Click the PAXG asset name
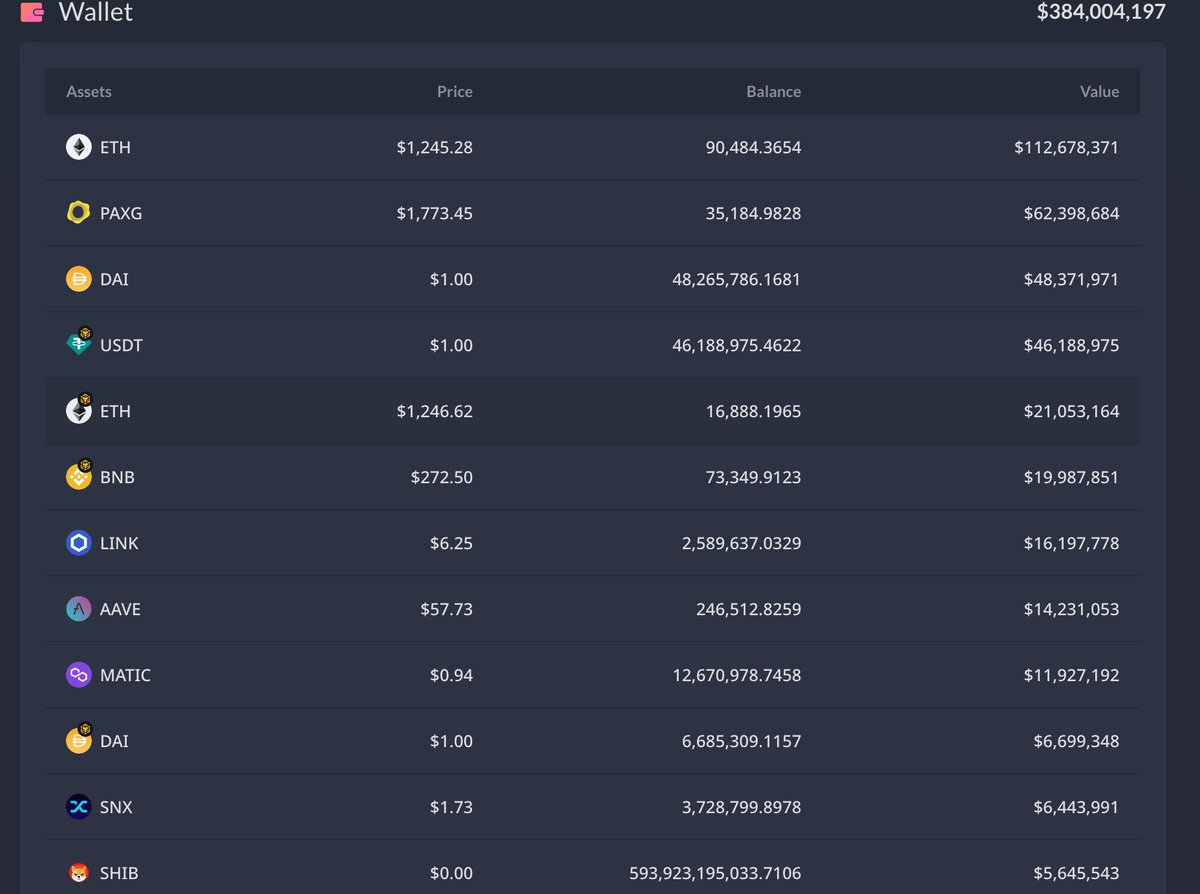The width and height of the screenshot is (1200, 894). tap(121, 213)
